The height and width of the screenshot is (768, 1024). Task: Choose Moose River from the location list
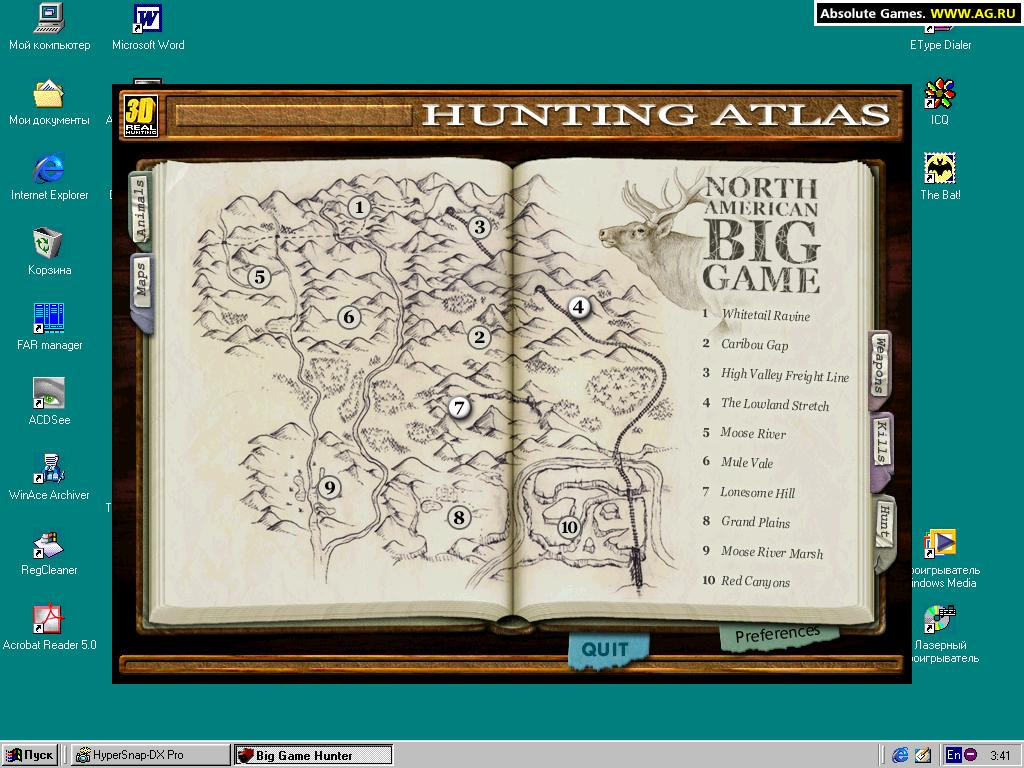pyautogui.click(x=753, y=433)
